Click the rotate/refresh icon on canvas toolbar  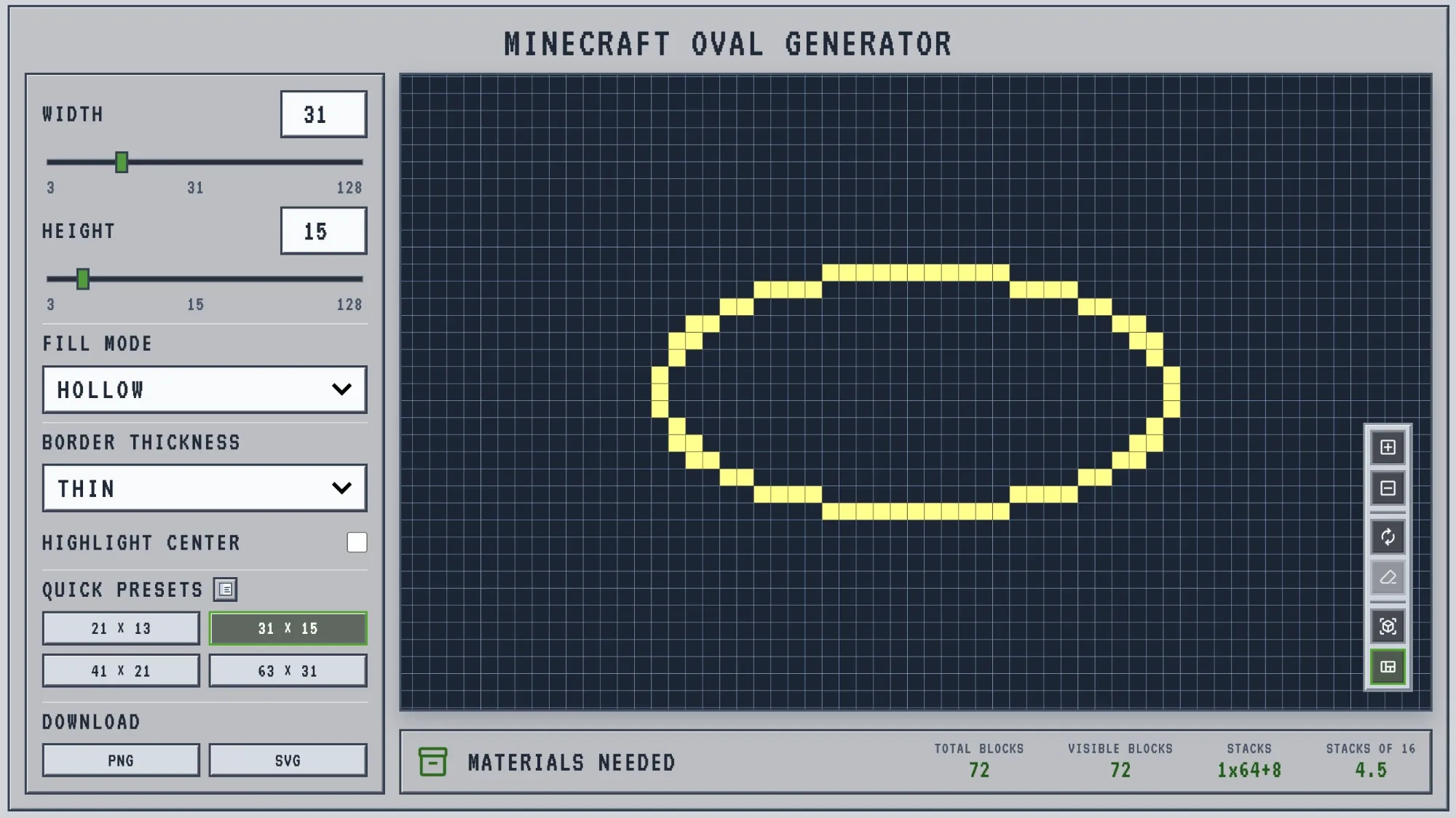click(x=1388, y=537)
